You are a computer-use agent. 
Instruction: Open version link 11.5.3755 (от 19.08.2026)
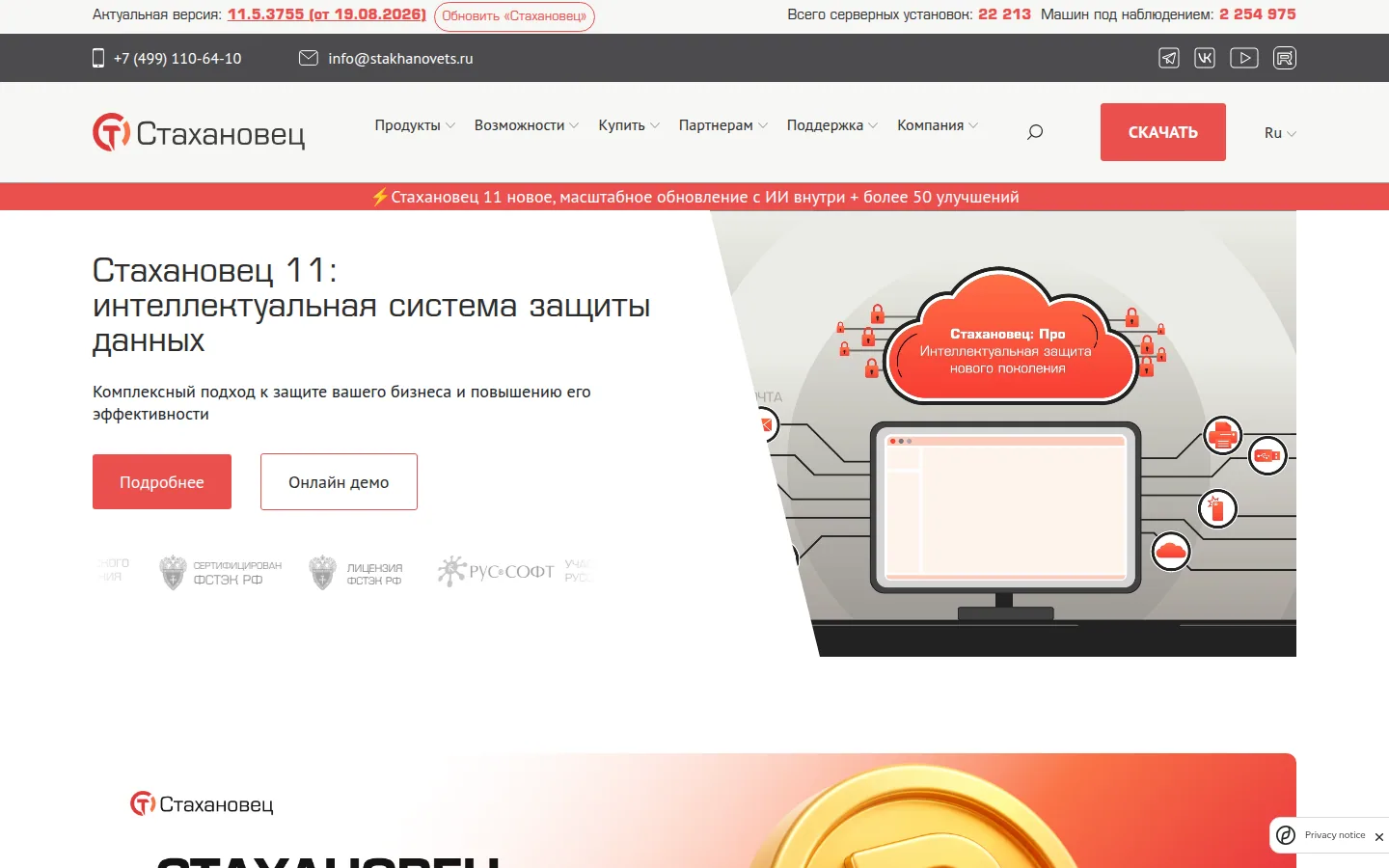coord(327,14)
